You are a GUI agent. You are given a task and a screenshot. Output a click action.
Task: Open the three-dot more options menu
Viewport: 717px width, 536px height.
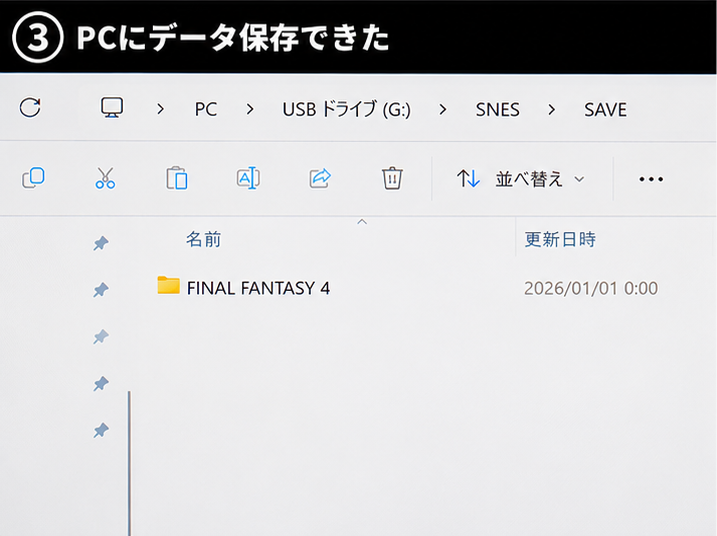[x=651, y=179]
